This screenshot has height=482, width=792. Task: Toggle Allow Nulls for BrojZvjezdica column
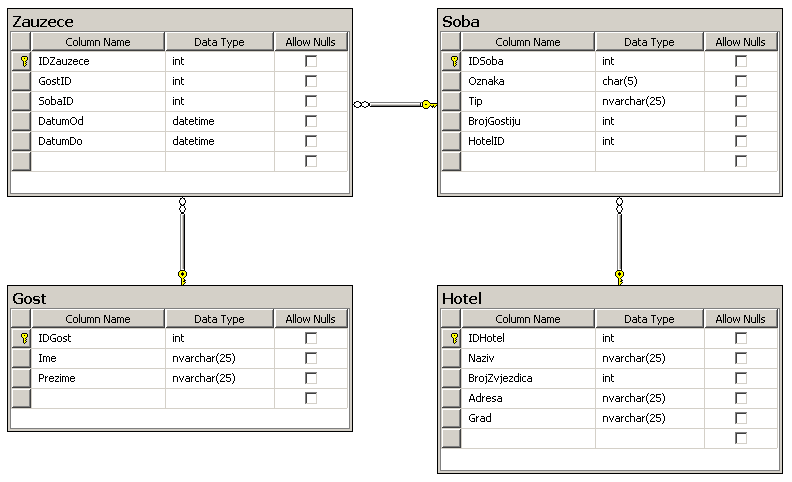pos(741,378)
